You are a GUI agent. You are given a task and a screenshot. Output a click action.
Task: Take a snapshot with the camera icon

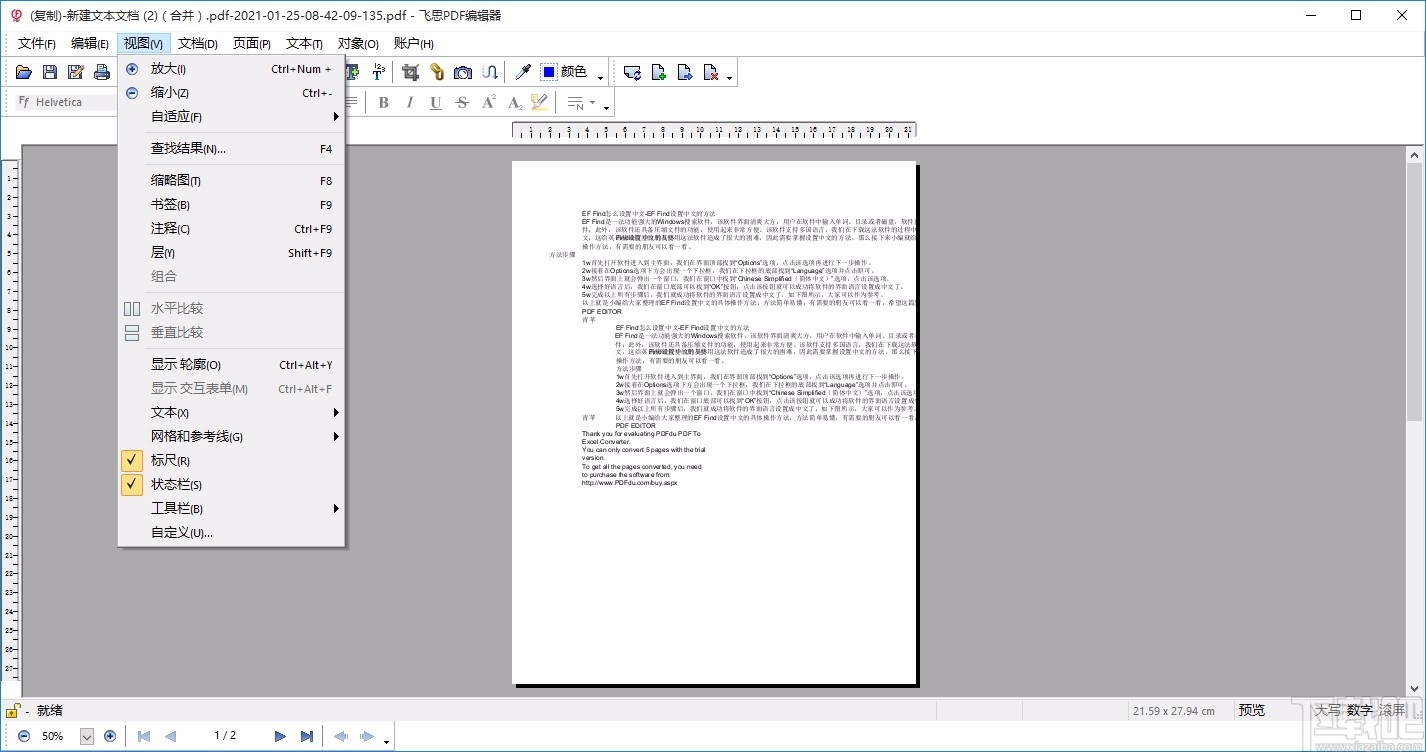(x=463, y=72)
